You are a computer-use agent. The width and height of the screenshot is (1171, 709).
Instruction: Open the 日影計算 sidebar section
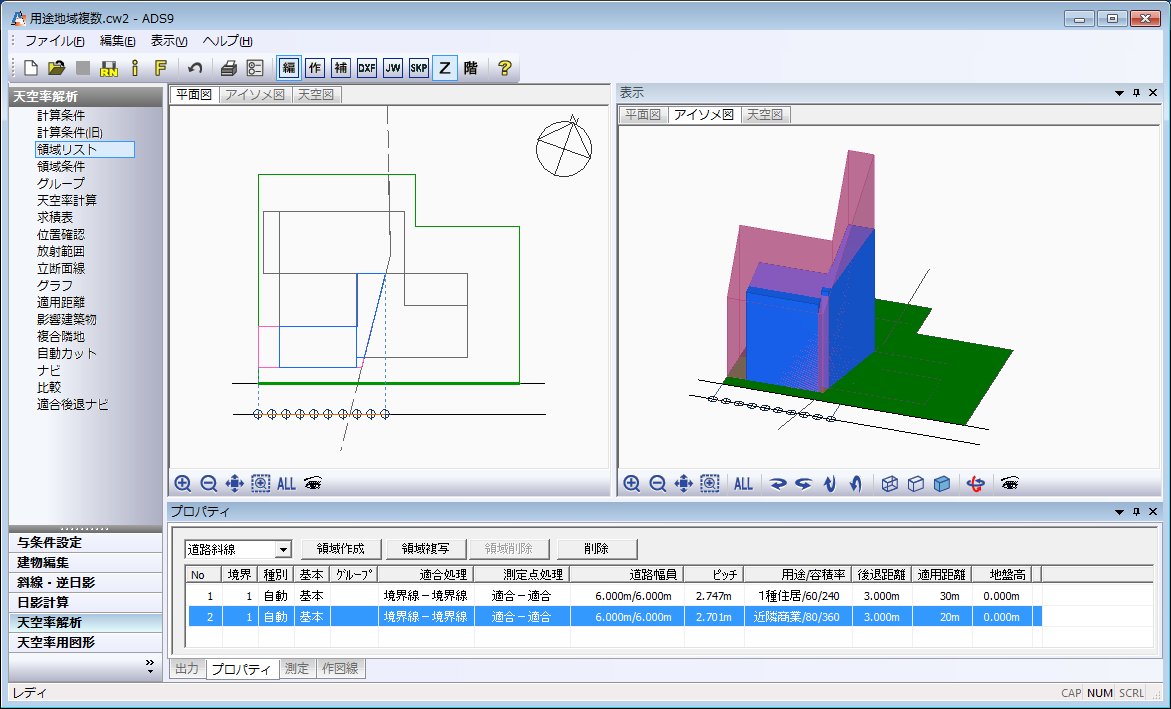tap(85, 602)
